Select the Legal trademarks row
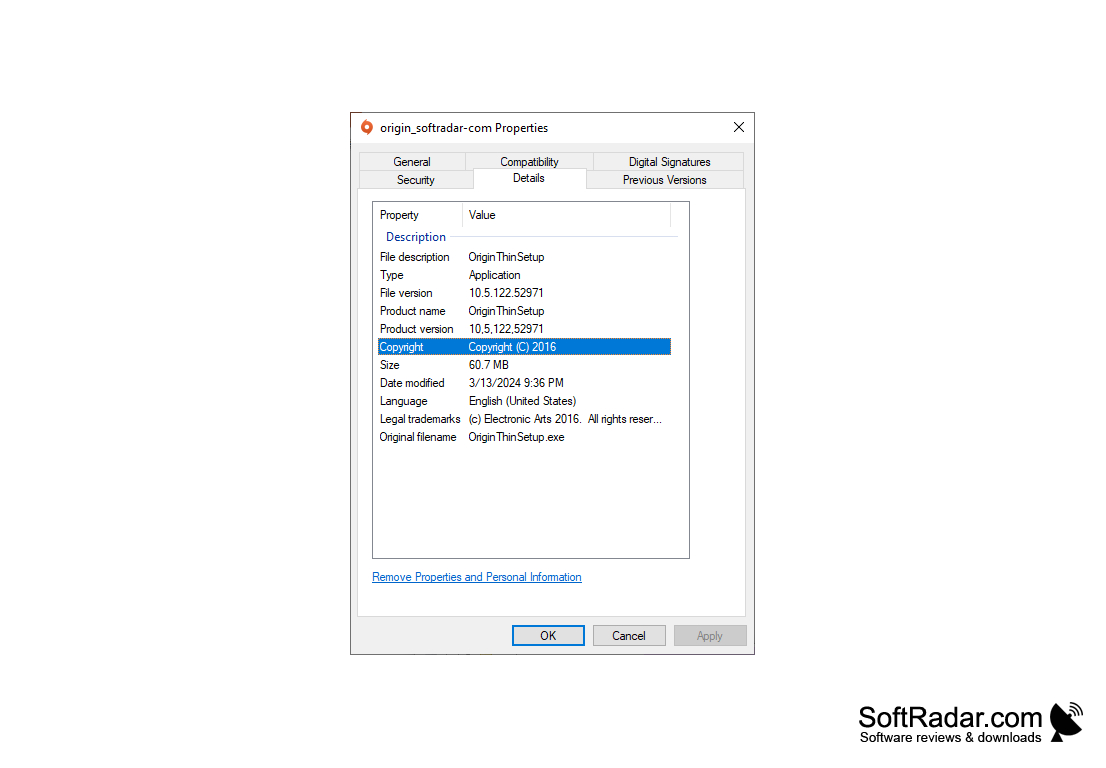Viewport: 1106px width, 768px height. click(524, 419)
